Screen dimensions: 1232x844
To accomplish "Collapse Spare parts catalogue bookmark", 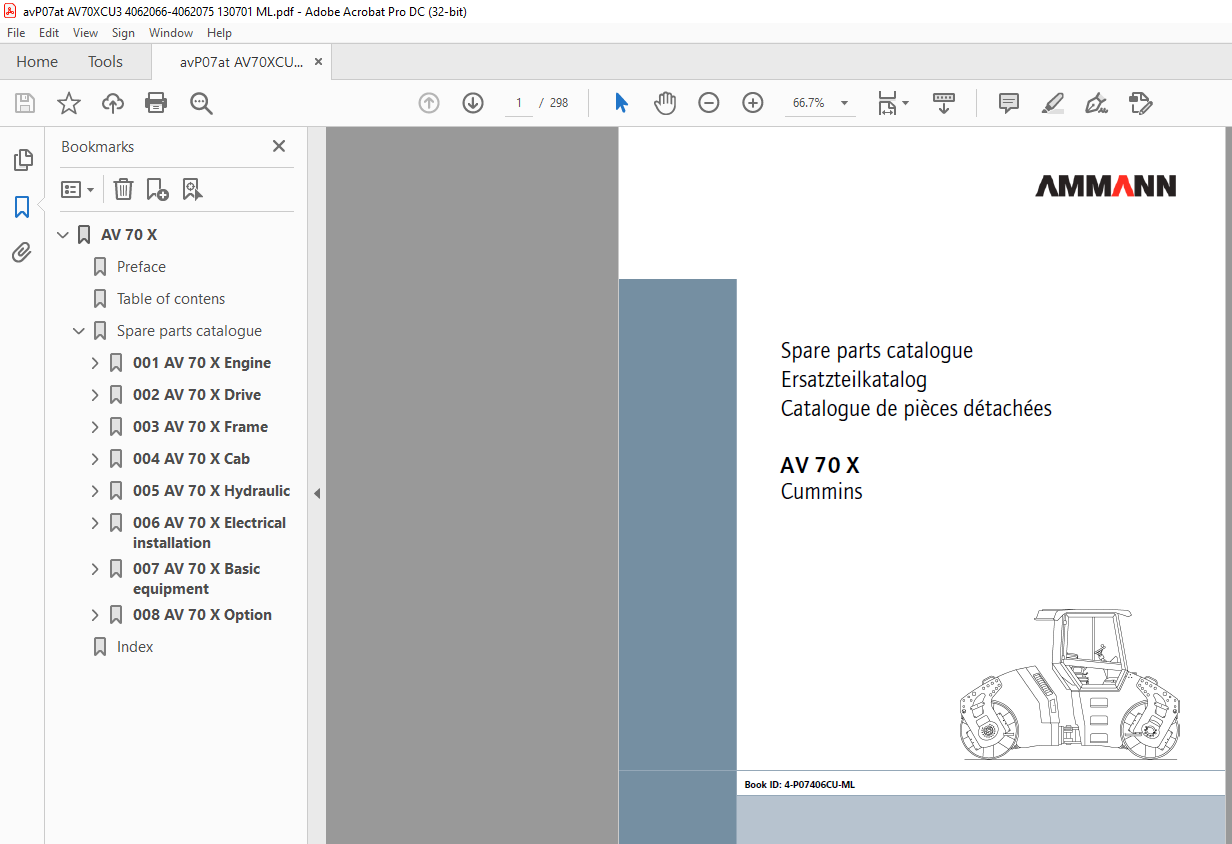I will 79,331.
